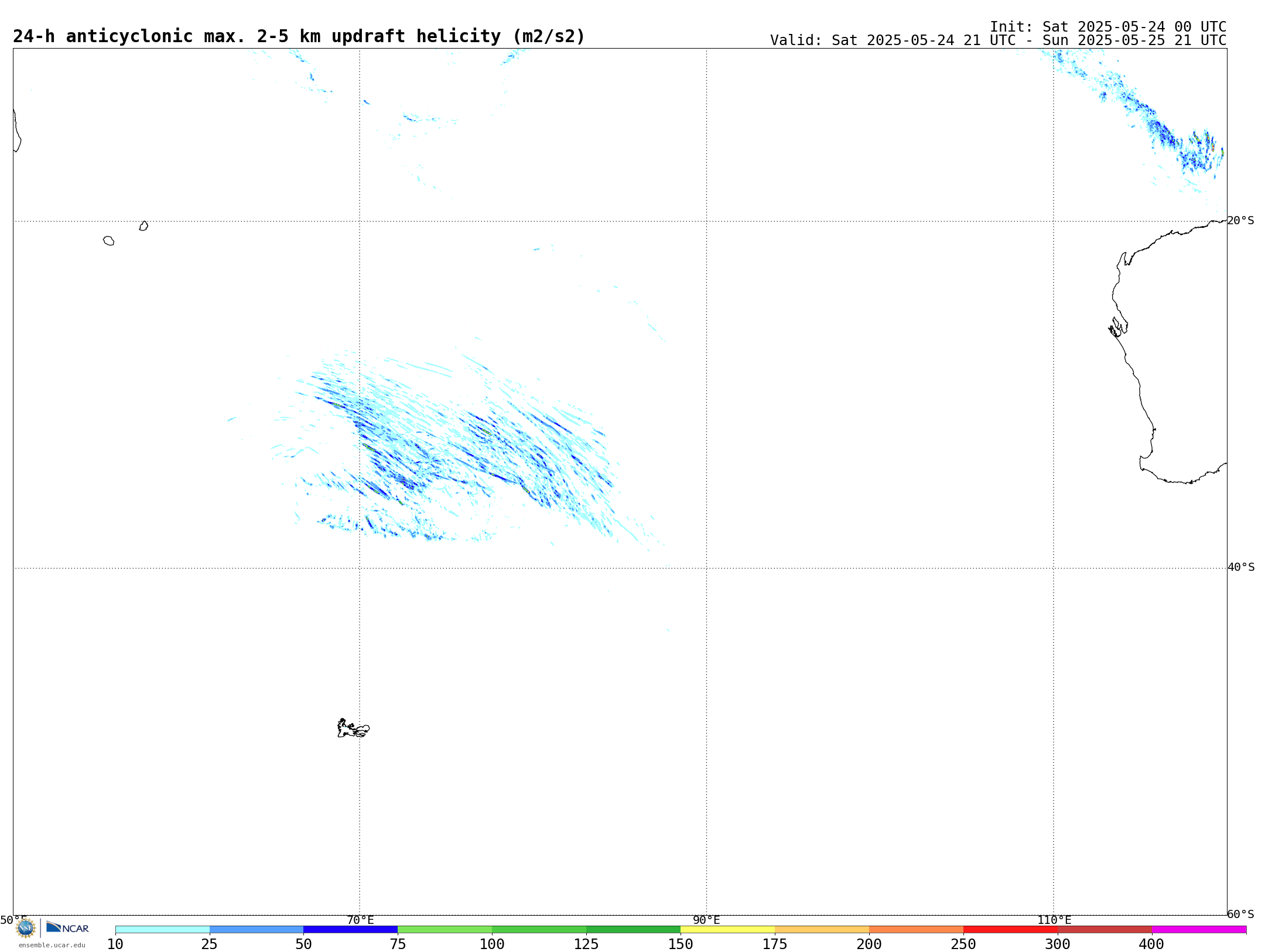This screenshot has width=1265, height=952.
Task: Click the colorbar tick label 10
Action: (115, 944)
